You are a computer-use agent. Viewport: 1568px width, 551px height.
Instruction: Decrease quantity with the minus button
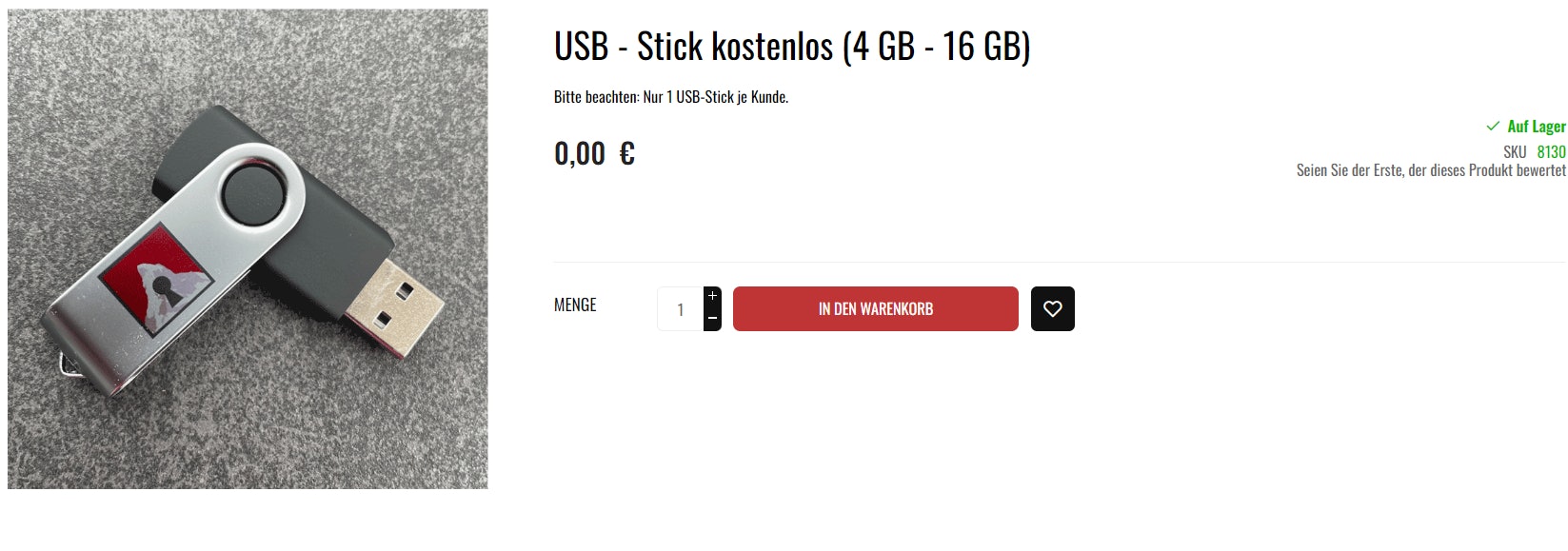coord(712,320)
